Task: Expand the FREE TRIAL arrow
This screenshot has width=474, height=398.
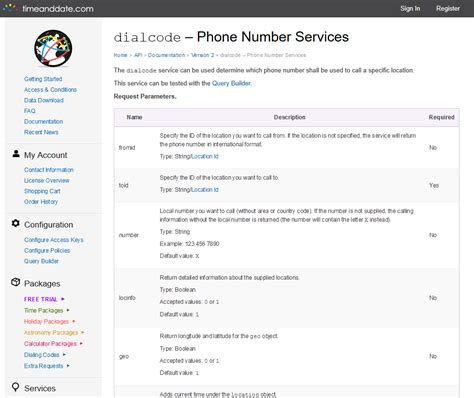Action: point(63,299)
